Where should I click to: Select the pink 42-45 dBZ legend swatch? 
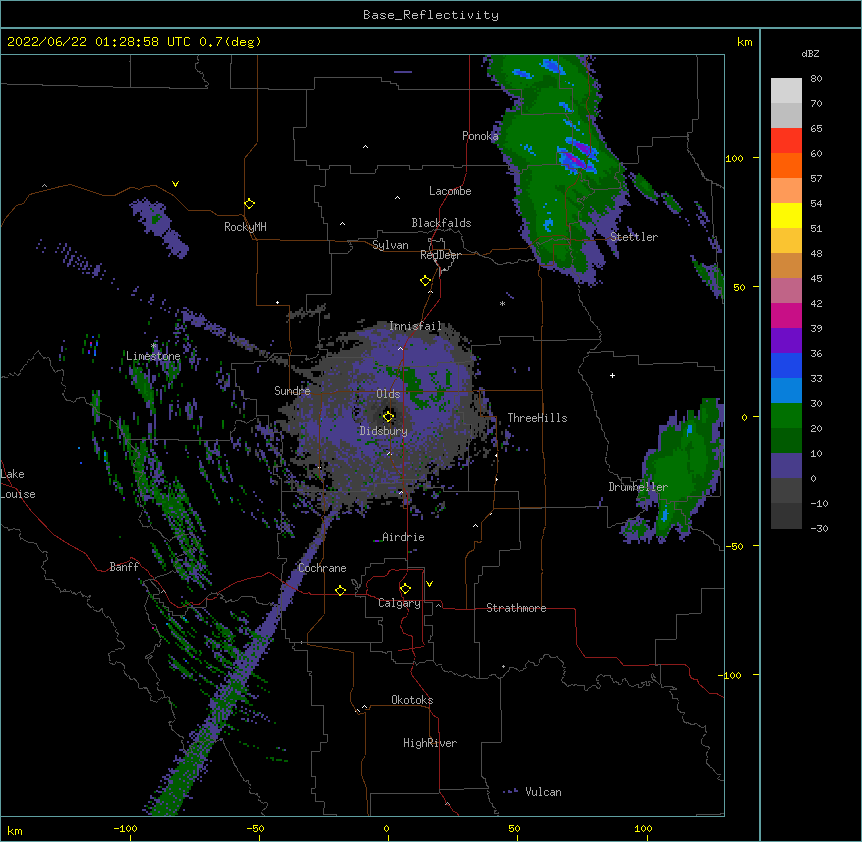click(786, 290)
